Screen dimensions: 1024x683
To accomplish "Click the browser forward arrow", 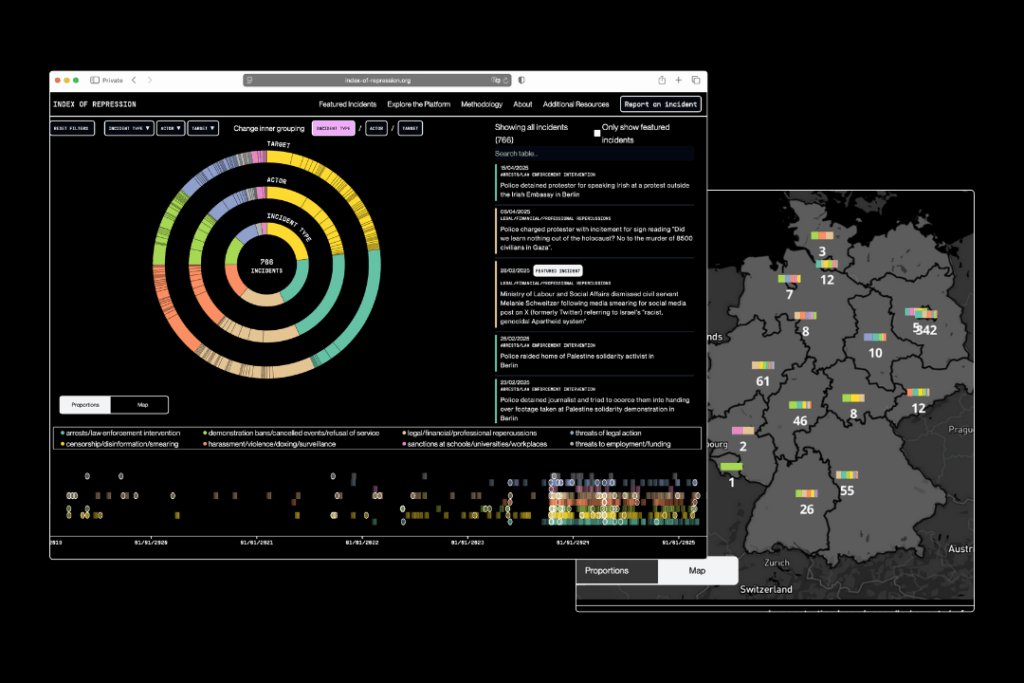I will click(x=148, y=80).
